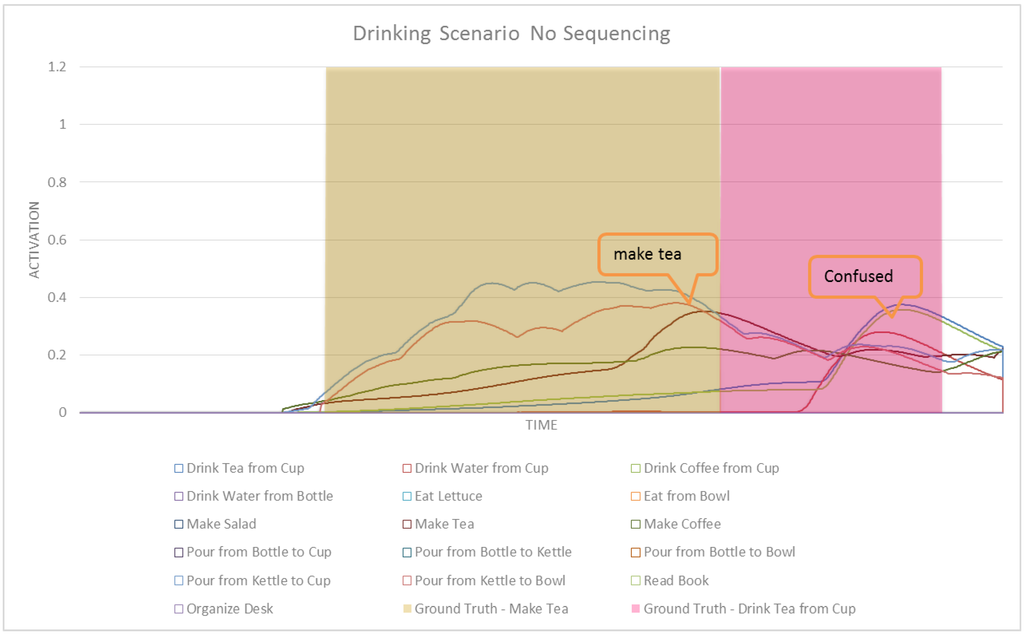Click the 1.2 value on the vertical axis
The image size is (1024, 634).
[60, 67]
